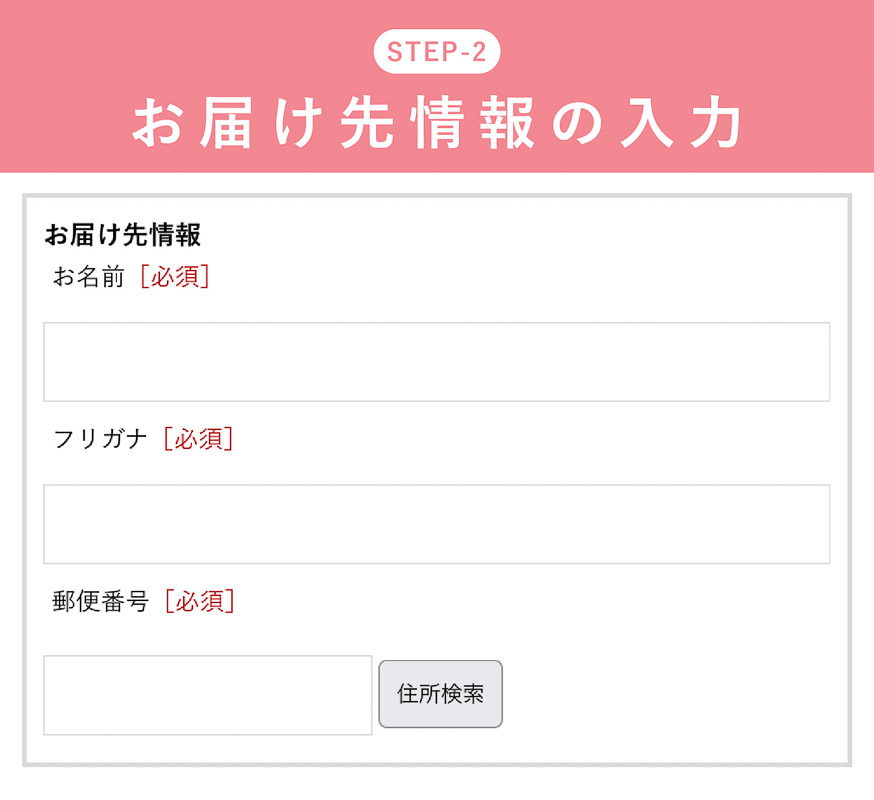Click the お名前 field label
The height and width of the screenshot is (800, 874).
[x=89, y=277]
